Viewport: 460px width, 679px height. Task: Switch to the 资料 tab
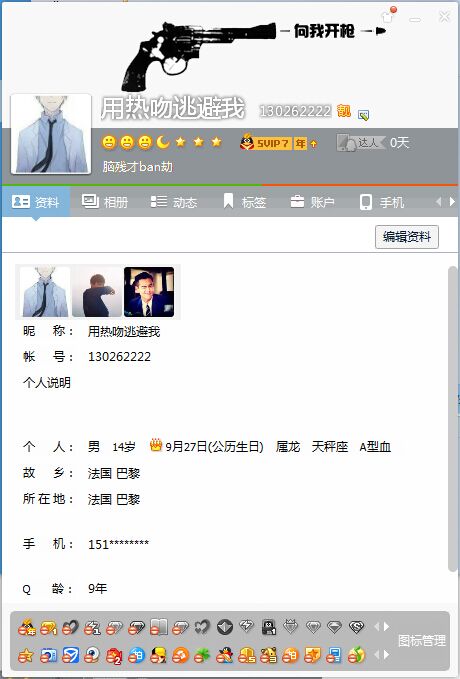(x=36, y=202)
